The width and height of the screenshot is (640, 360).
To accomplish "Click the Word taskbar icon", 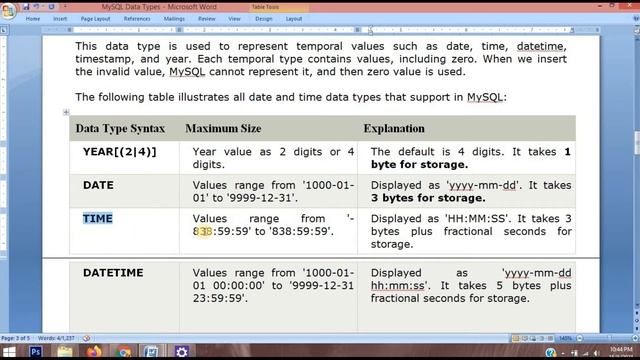I will pos(151,351).
